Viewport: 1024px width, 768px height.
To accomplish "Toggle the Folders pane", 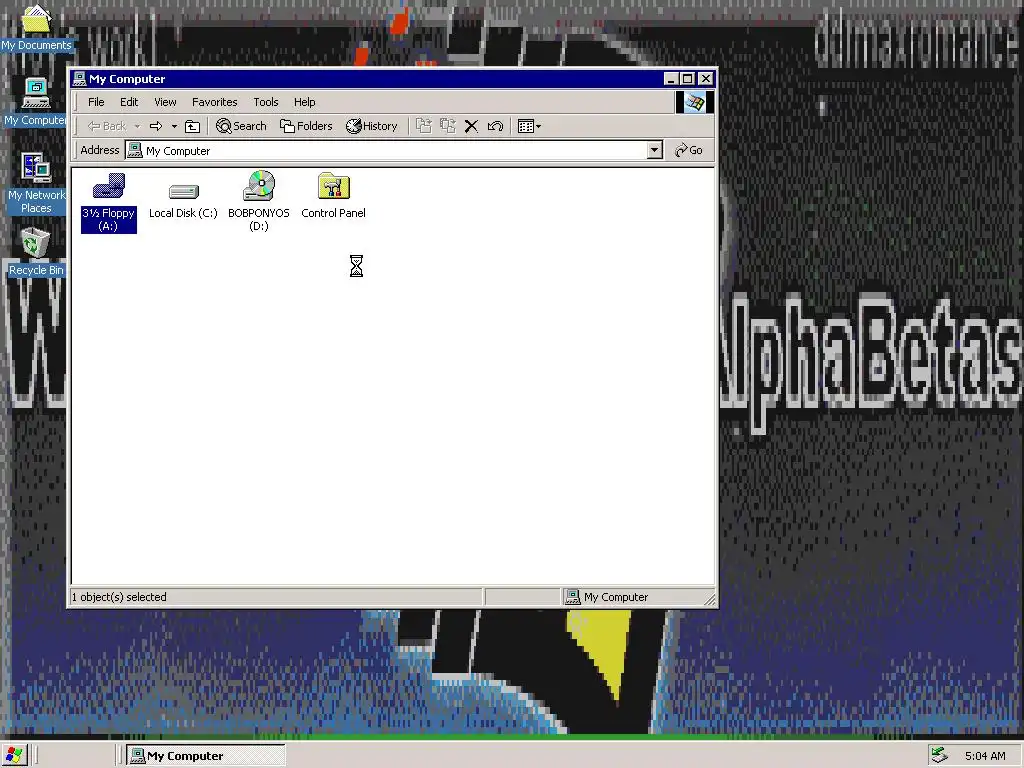I will point(306,126).
